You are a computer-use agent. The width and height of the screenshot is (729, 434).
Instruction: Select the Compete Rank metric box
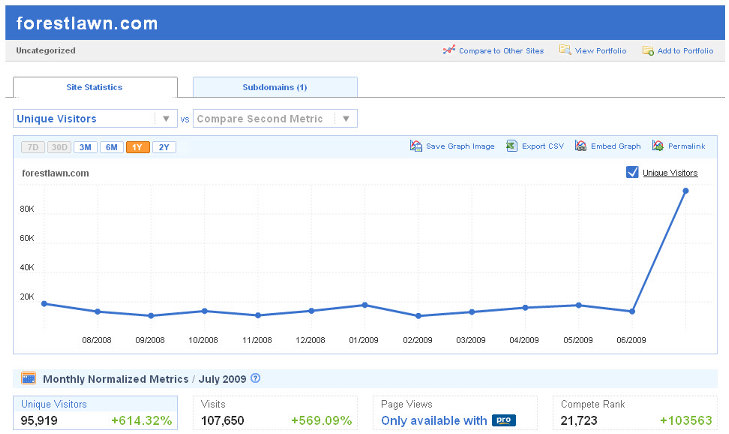pos(635,413)
